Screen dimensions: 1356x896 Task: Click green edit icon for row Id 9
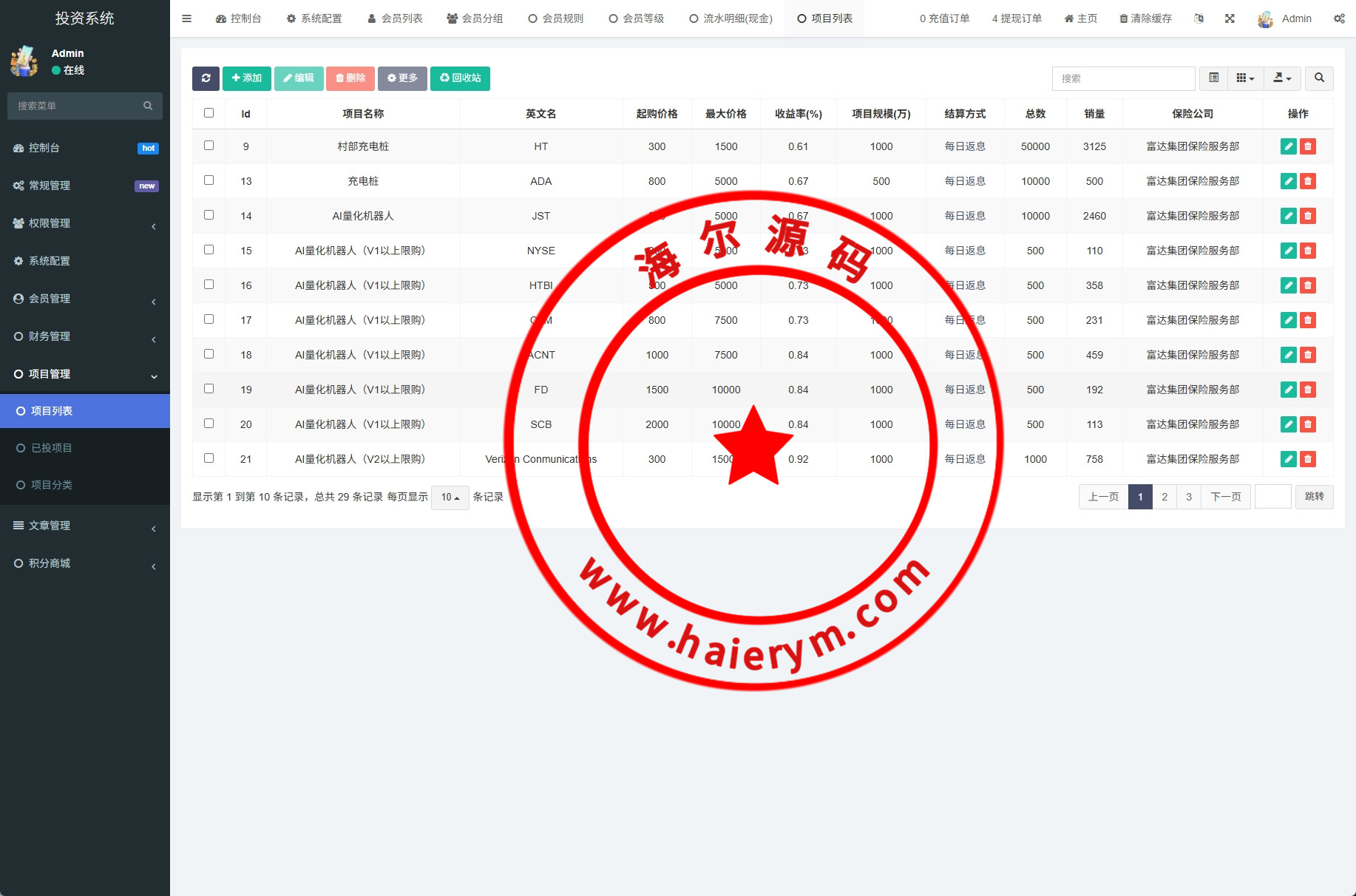1288,146
